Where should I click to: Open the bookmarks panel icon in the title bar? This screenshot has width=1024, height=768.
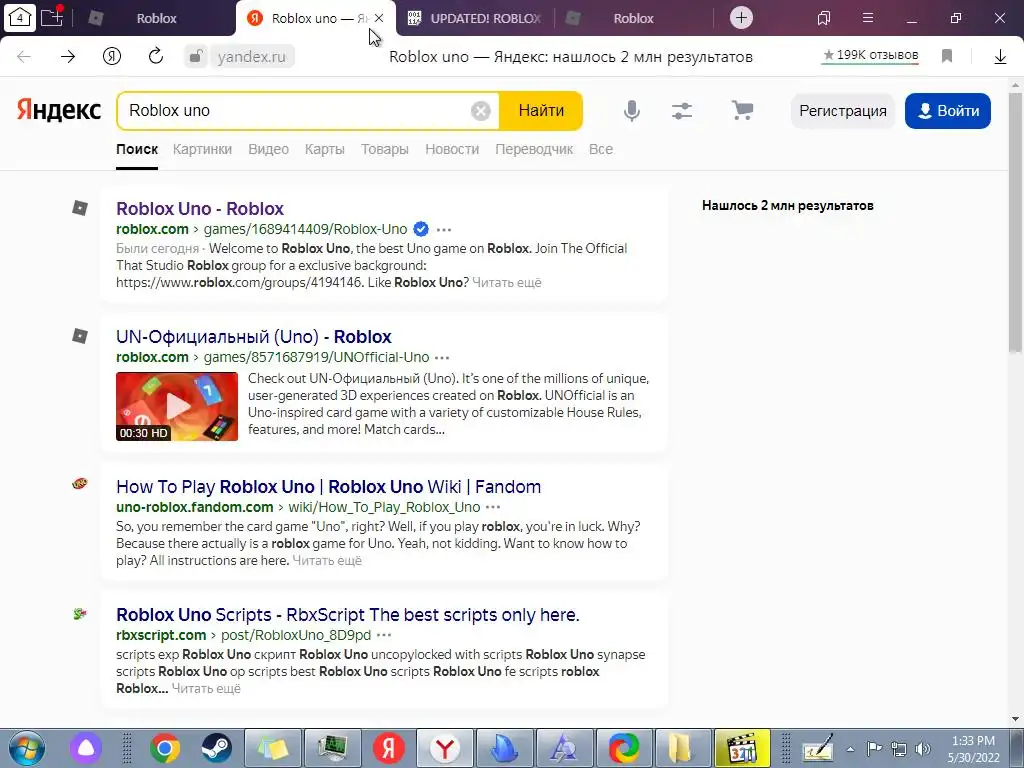tap(824, 18)
